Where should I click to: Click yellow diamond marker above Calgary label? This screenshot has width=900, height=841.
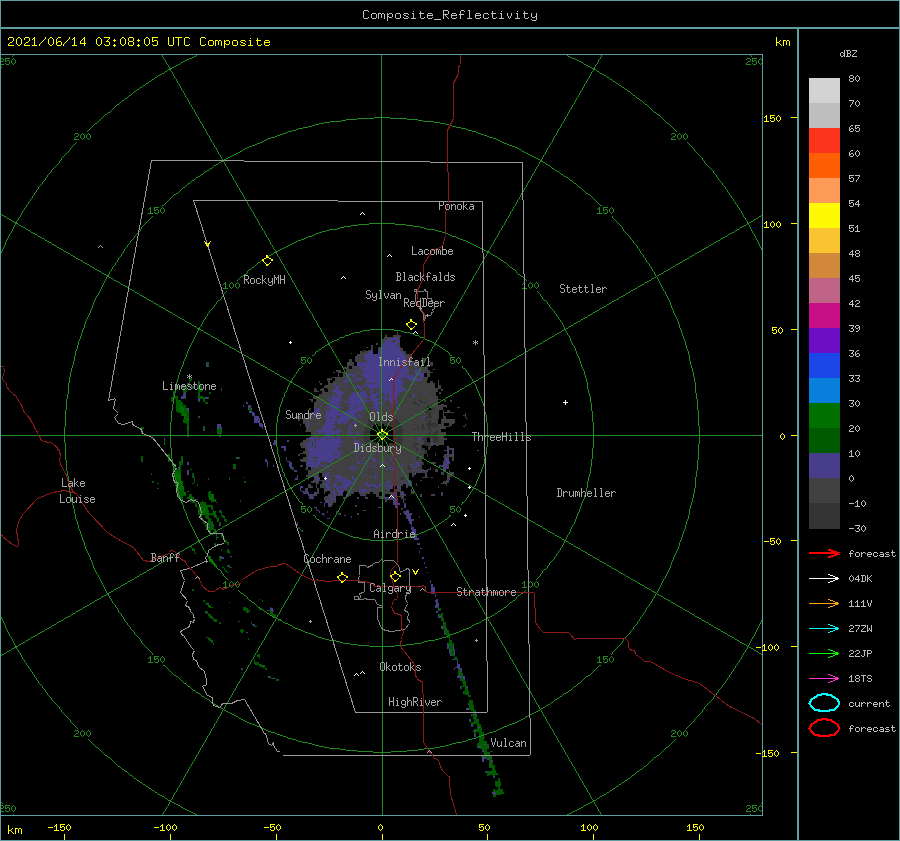(395, 576)
